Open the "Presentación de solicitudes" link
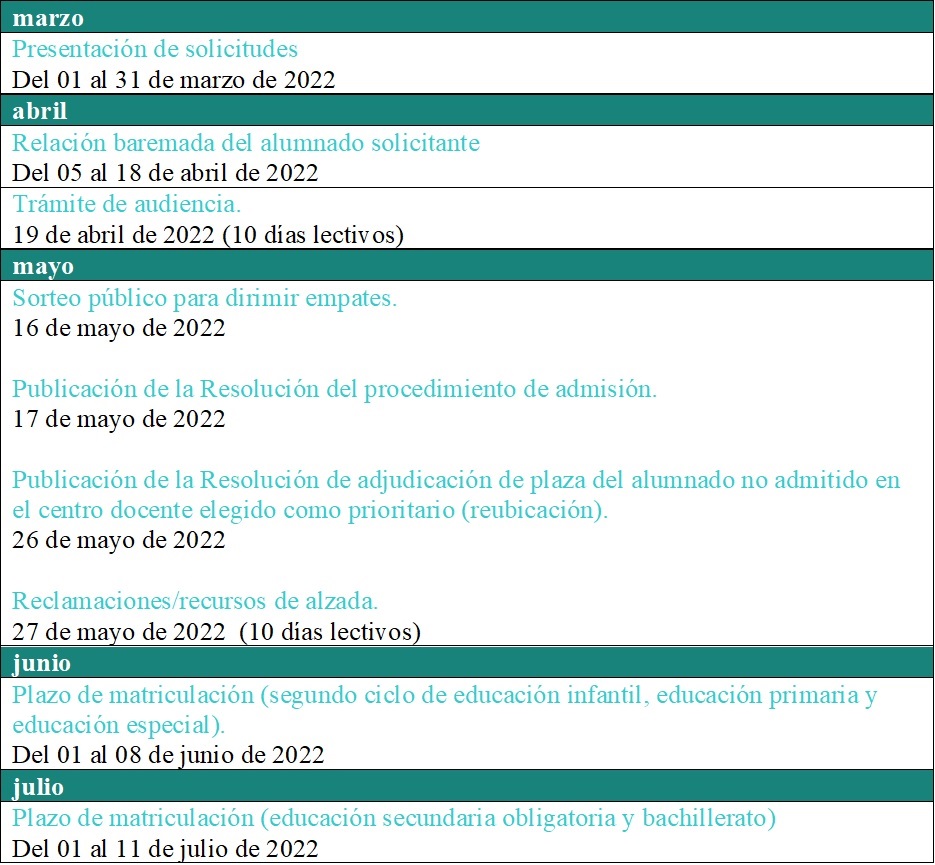This screenshot has height=865, width=935. tap(155, 49)
